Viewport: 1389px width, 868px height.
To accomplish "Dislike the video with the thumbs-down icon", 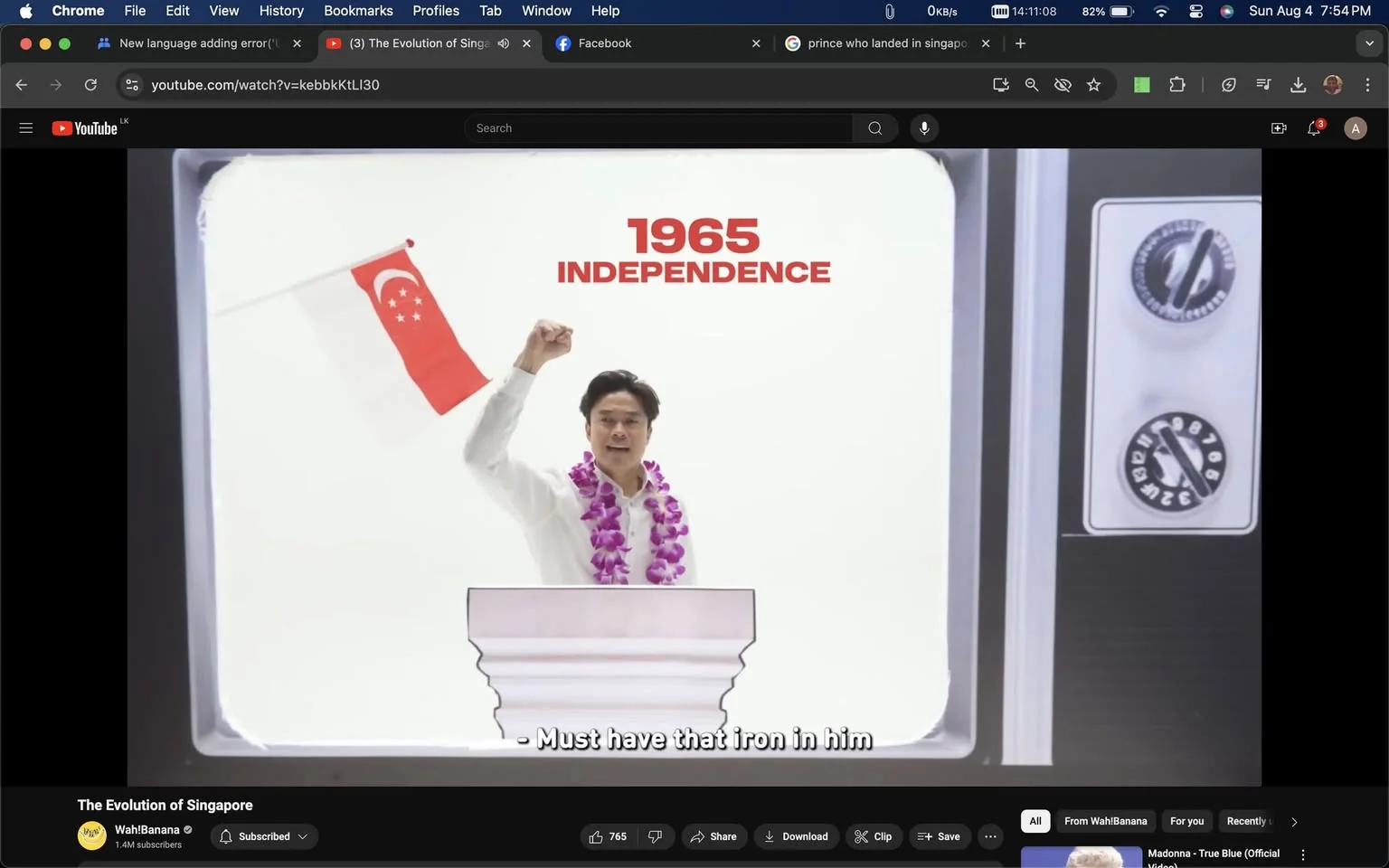I will [655, 836].
